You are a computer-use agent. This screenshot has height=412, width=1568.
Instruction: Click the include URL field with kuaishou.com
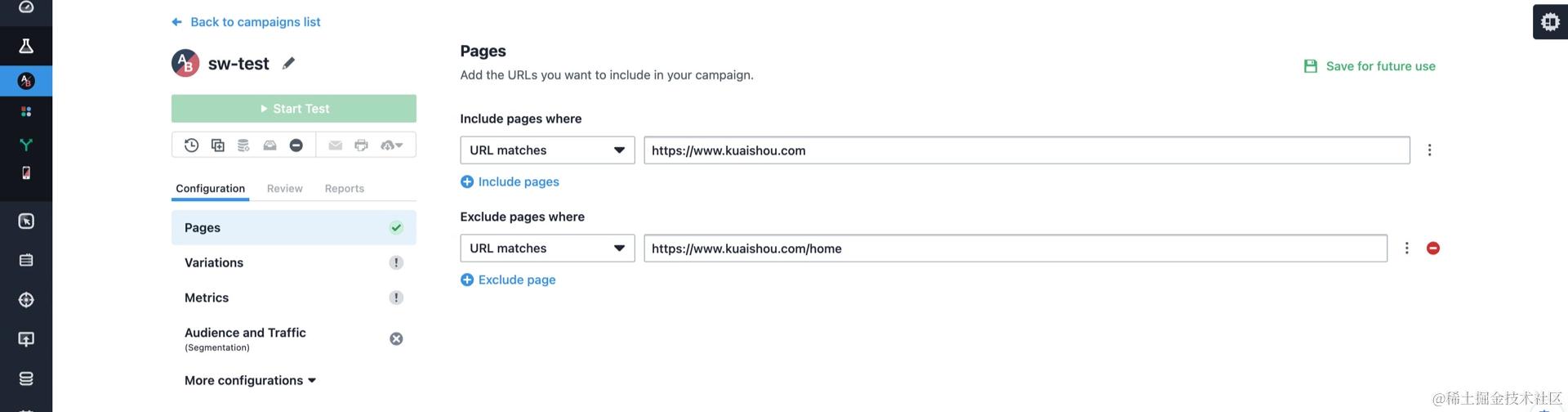(1027, 150)
